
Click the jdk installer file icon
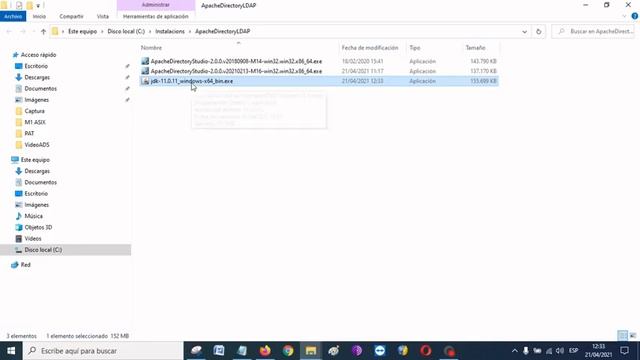[x=145, y=81]
